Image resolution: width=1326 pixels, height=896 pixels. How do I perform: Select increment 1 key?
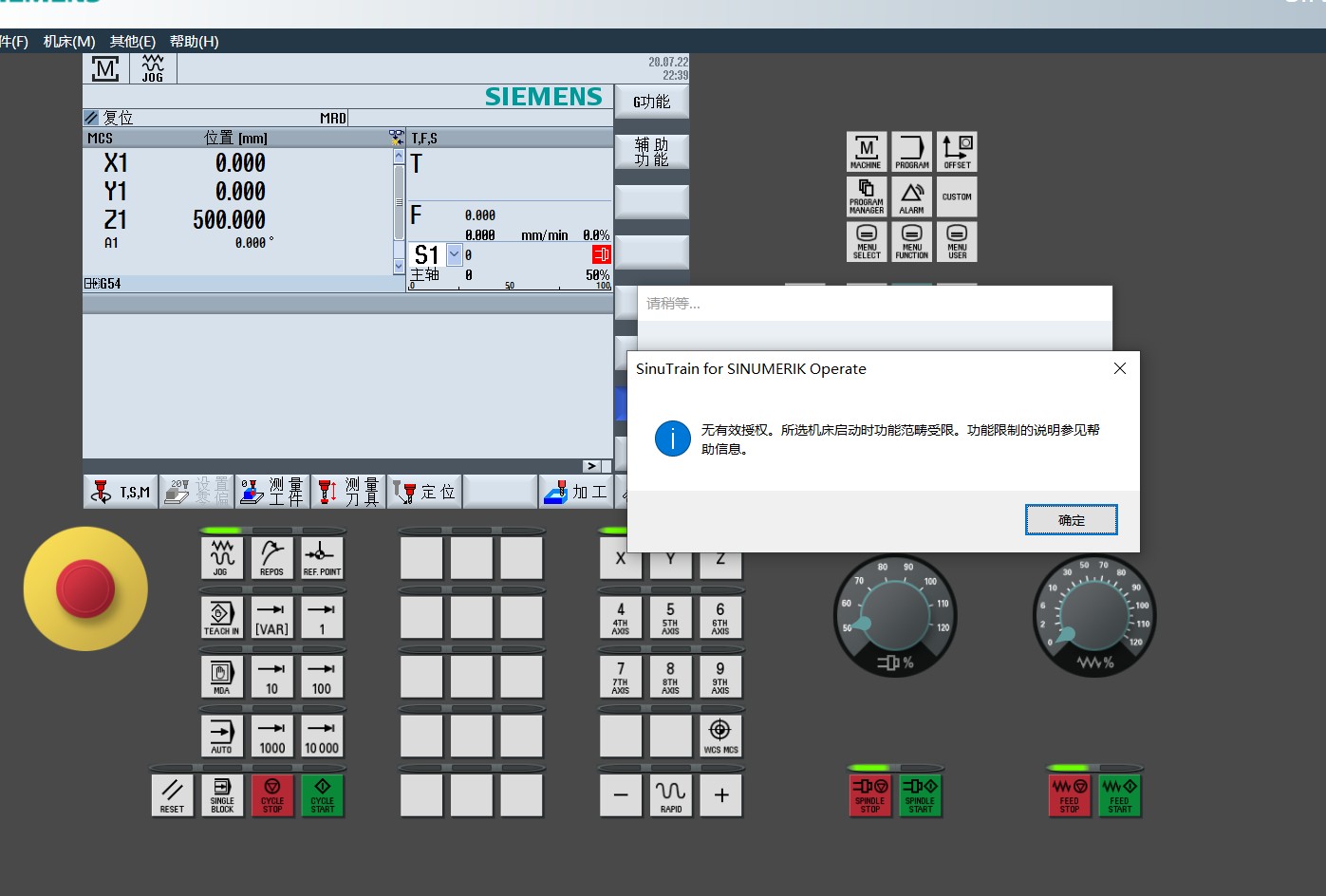[x=322, y=617]
